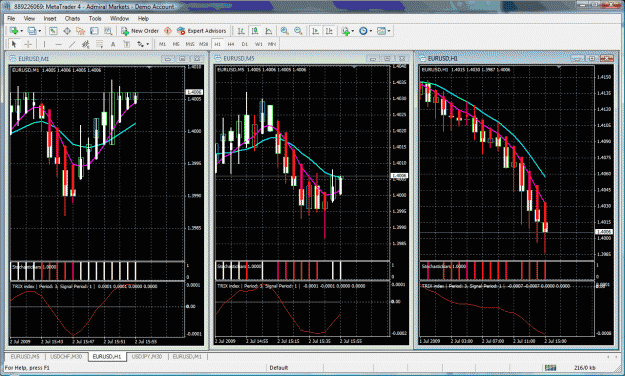Choose the equidistant channel tool
The width and height of the screenshot is (625, 376).
click(x=85, y=44)
